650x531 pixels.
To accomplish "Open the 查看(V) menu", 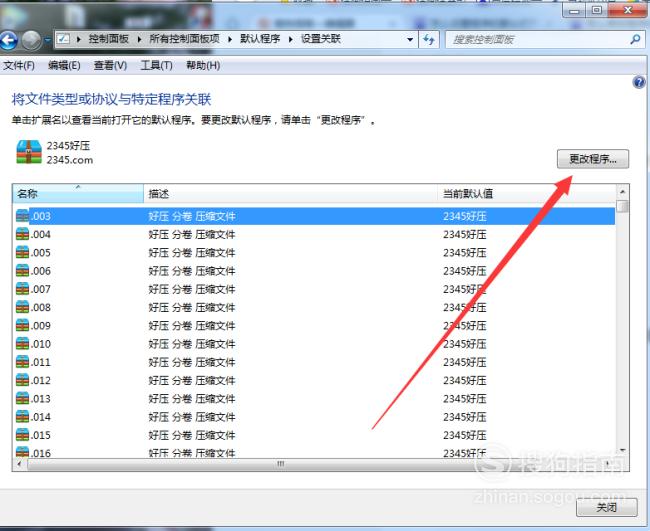I will [x=110, y=65].
